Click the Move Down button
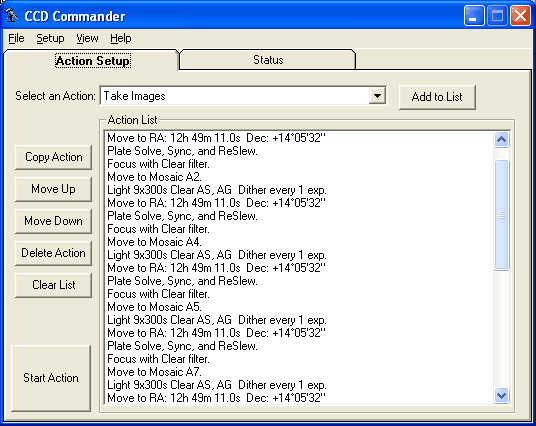This screenshot has height=426, width=536. click(54, 221)
